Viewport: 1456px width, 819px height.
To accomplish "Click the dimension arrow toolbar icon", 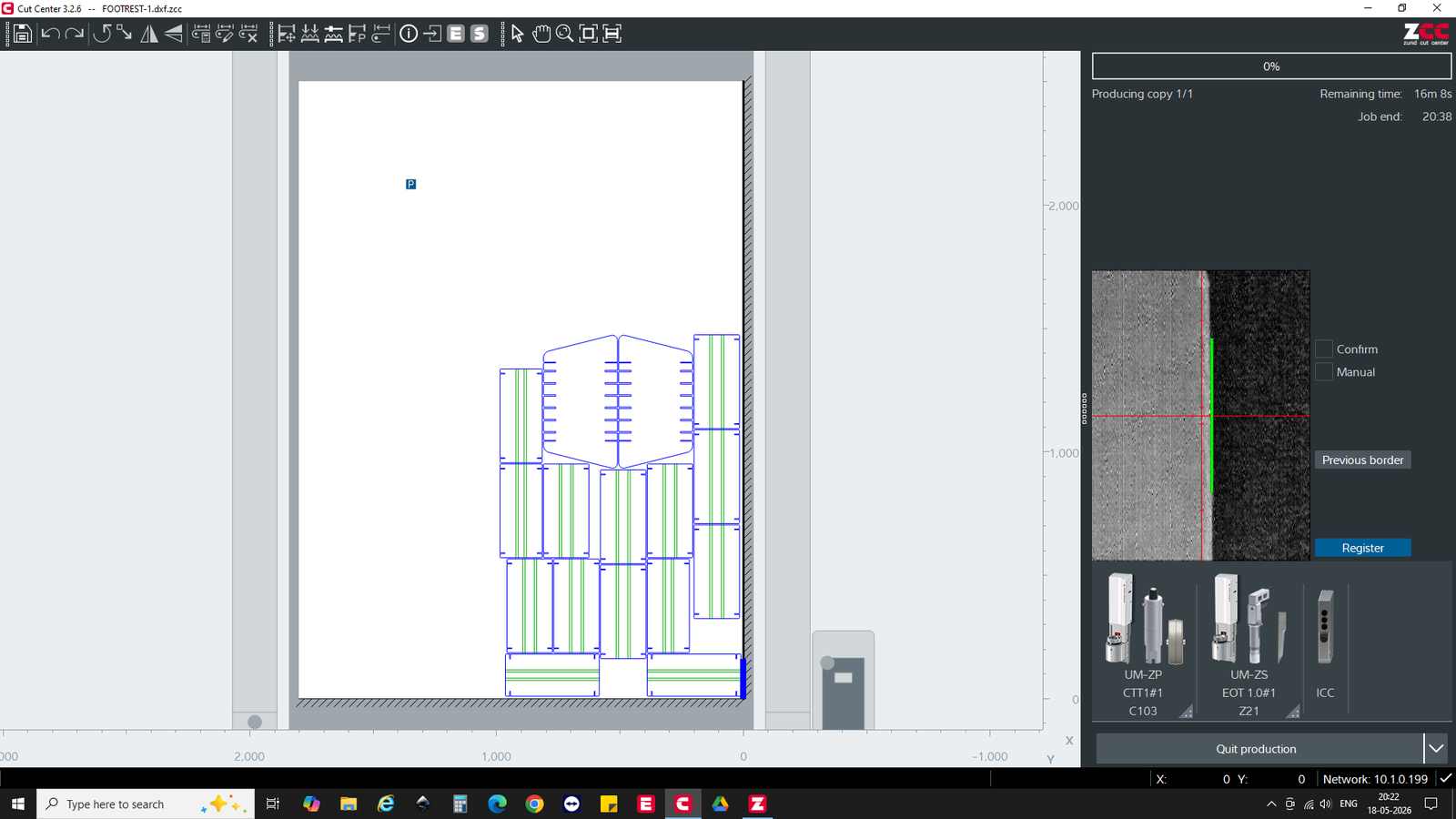I will click(x=381, y=34).
